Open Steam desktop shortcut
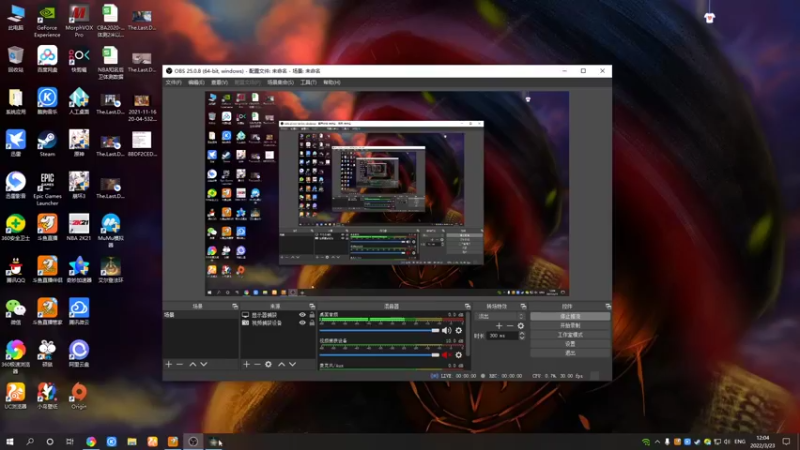This screenshot has width=800, height=450. coord(47,144)
